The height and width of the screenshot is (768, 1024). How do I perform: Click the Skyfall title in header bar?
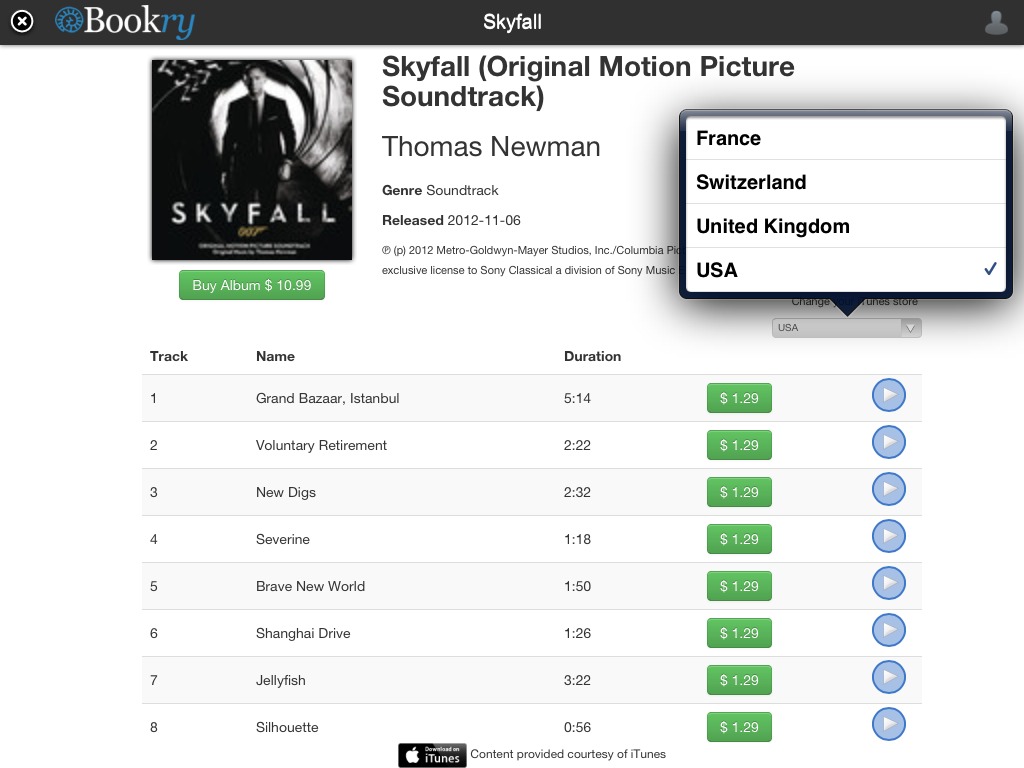pyautogui.click(x=512, y=22)
